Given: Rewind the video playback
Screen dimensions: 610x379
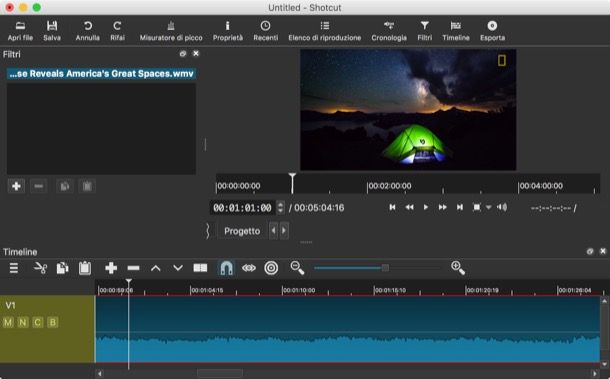Looking at the screenshot, I should click(x=409, y=207).
